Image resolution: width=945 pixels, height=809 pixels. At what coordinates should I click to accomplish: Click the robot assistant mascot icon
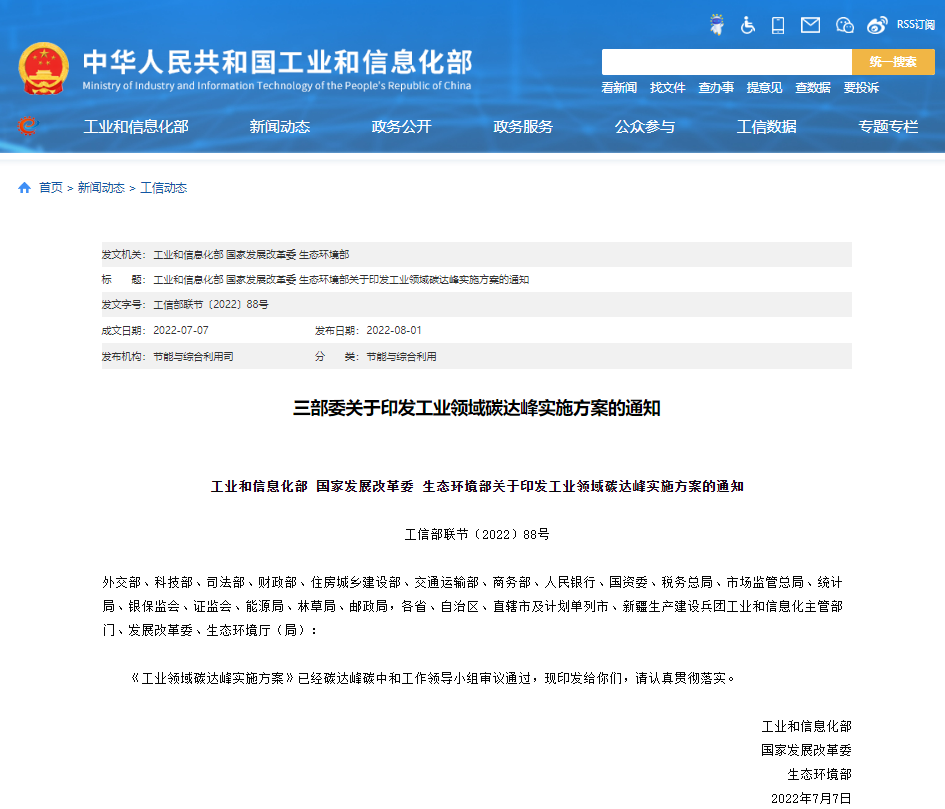point(716,25)
